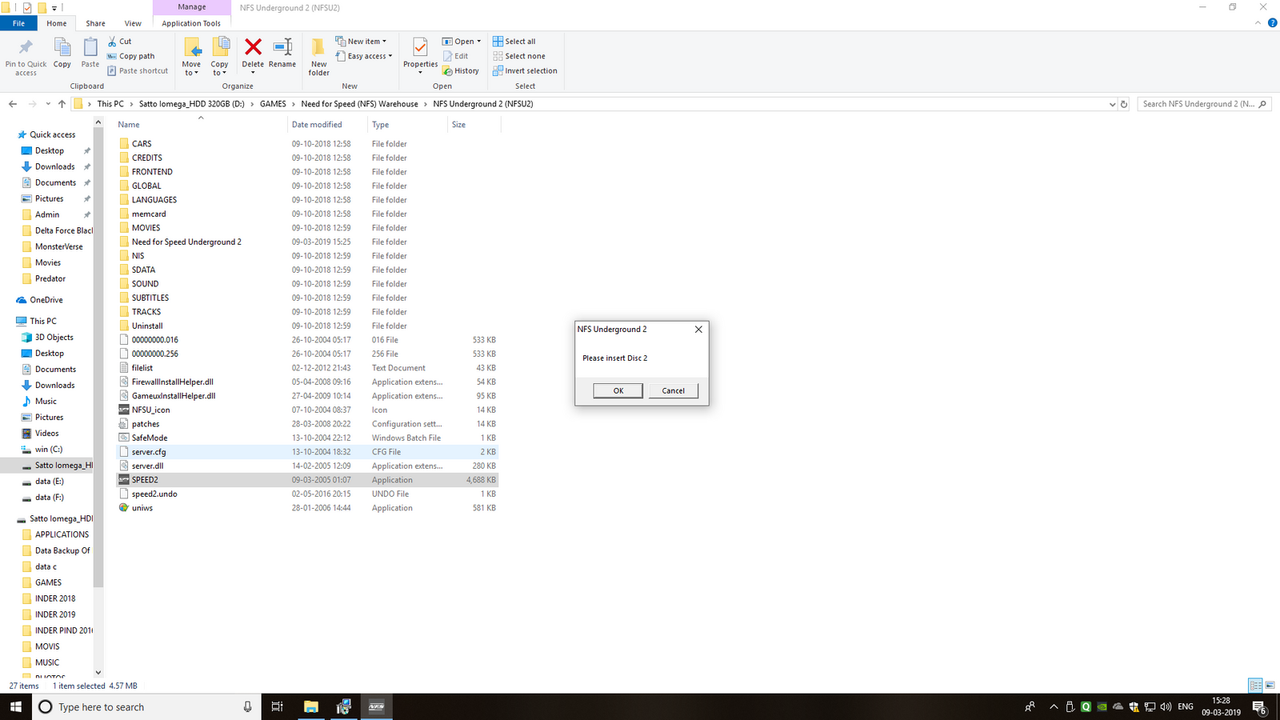Go up one folder level arrow
The height and width of the screenshot is (720, 1280).
(62, 104)
